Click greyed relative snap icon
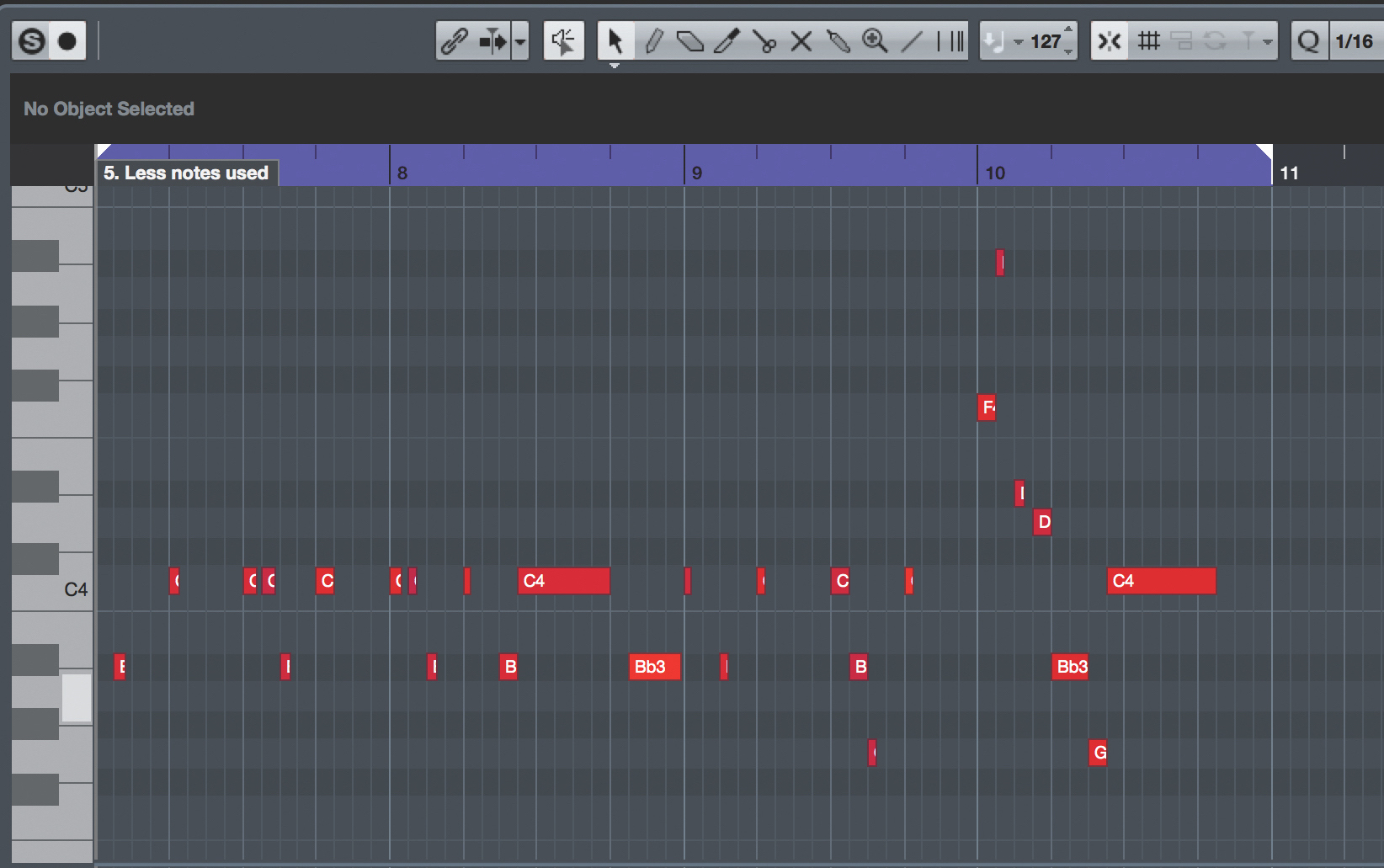This screenshot has width=1384, height=868. (x=1182, y=40)
